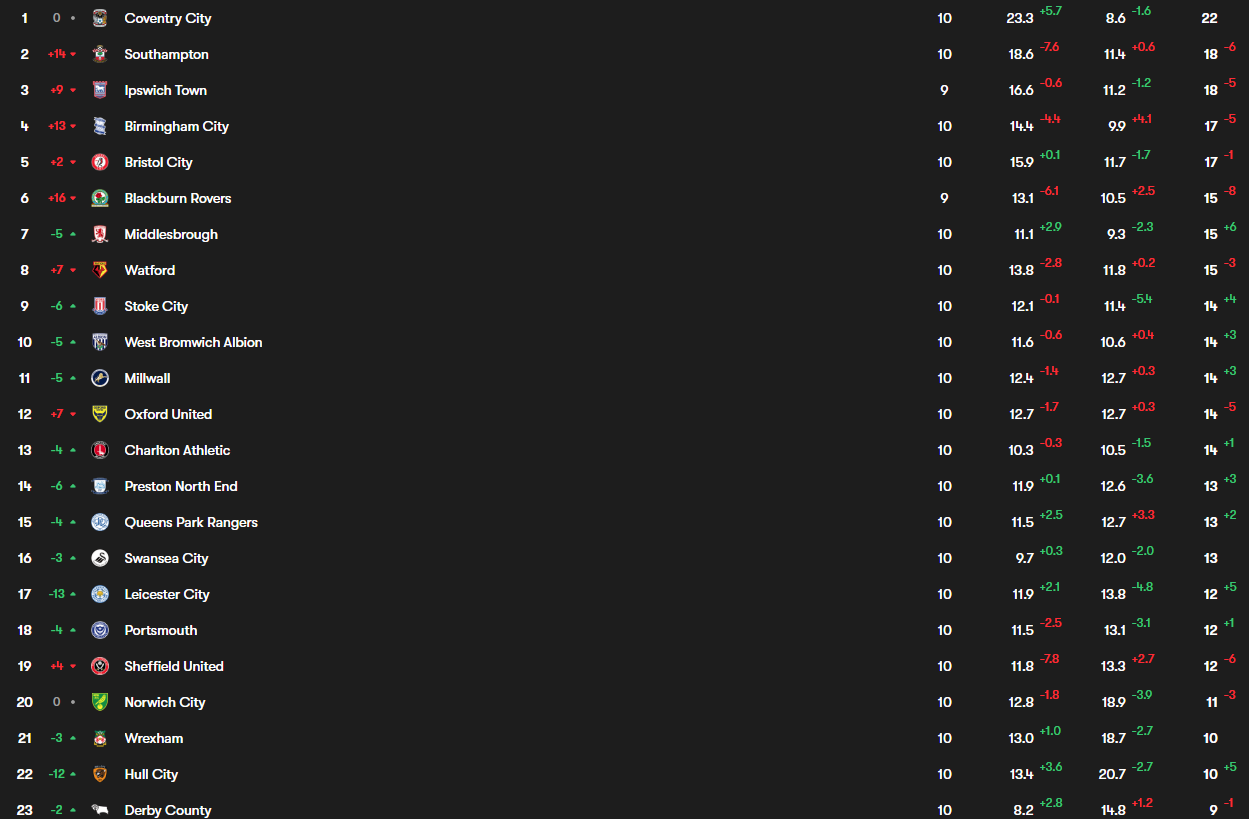The image size is (1249, 819).
Task: Click the Hull City tiger badge
Action: (99, 774)
